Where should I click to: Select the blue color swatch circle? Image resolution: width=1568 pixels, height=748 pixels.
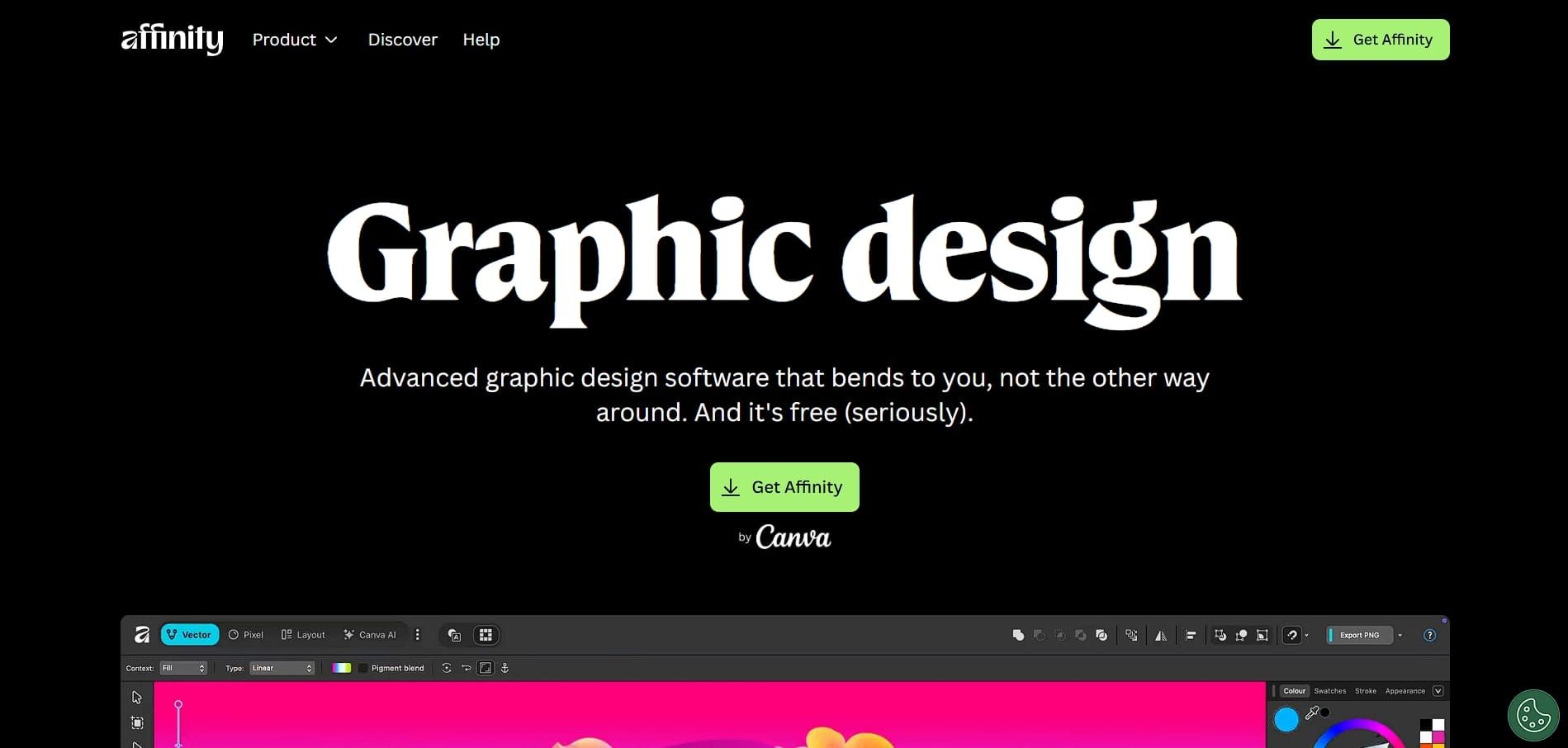pyautogui.click(x=1285, y=720)
